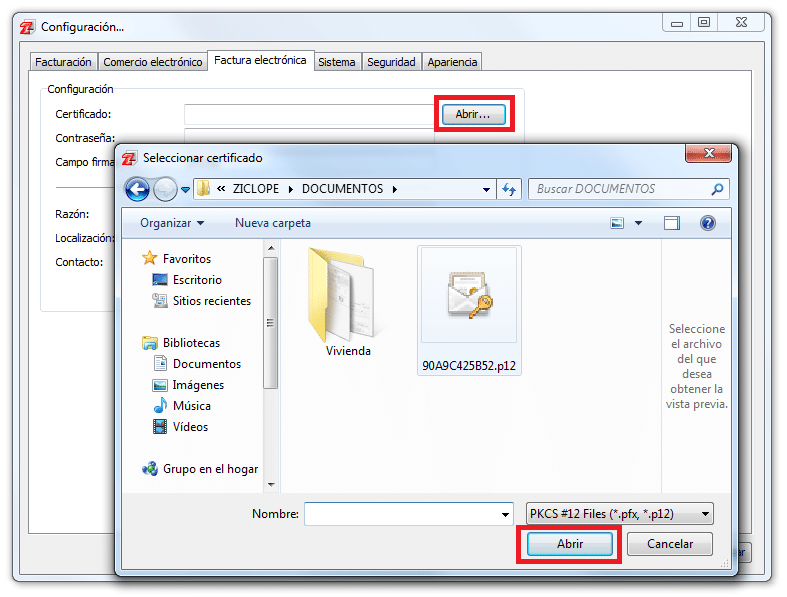Open the PKCS #12 file type dropdown
The height and width of the screenshot is (597, 787).
coord(619,514)
